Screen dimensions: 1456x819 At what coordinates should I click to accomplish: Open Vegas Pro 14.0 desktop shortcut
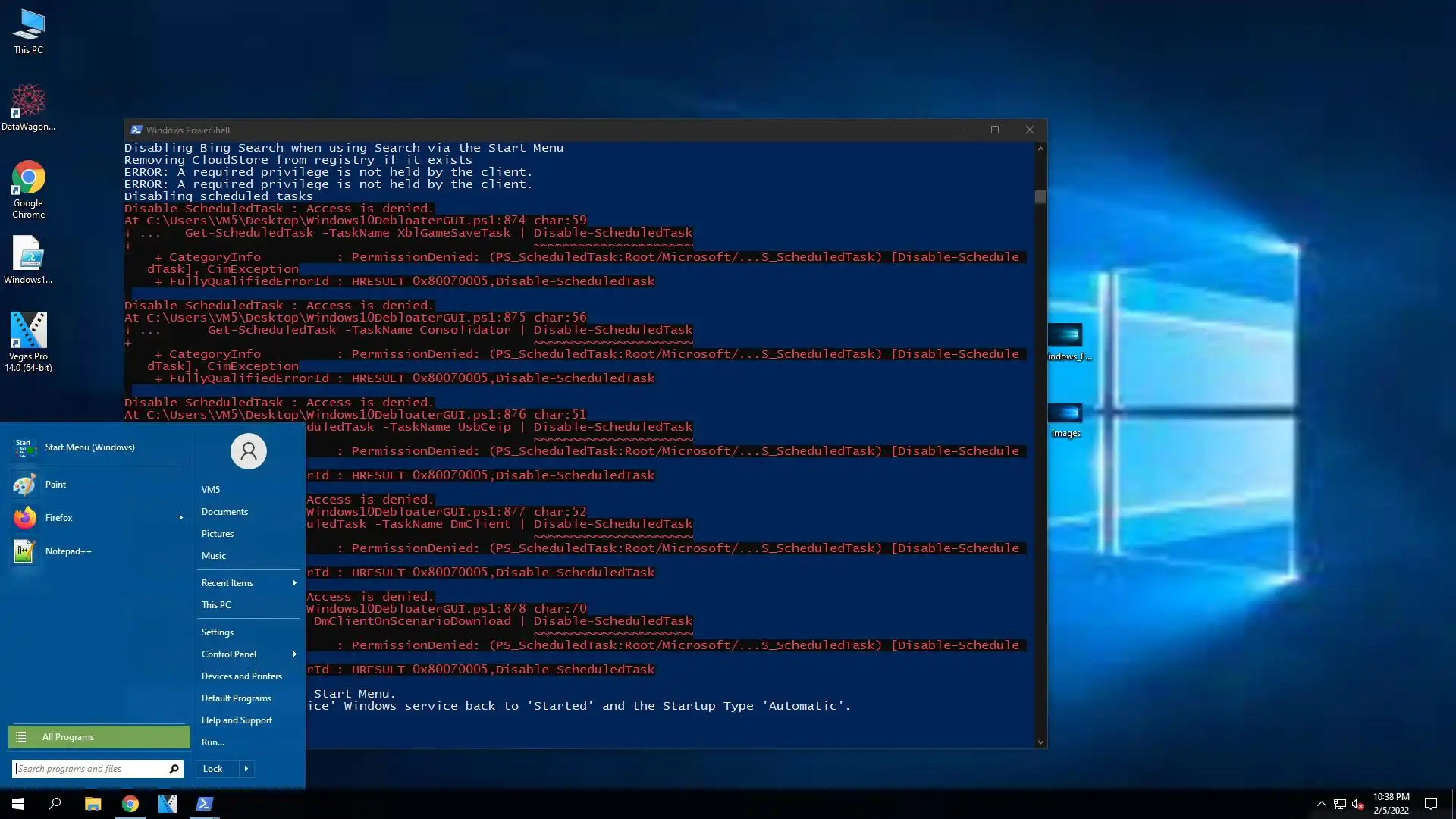[x=28, y=341]
